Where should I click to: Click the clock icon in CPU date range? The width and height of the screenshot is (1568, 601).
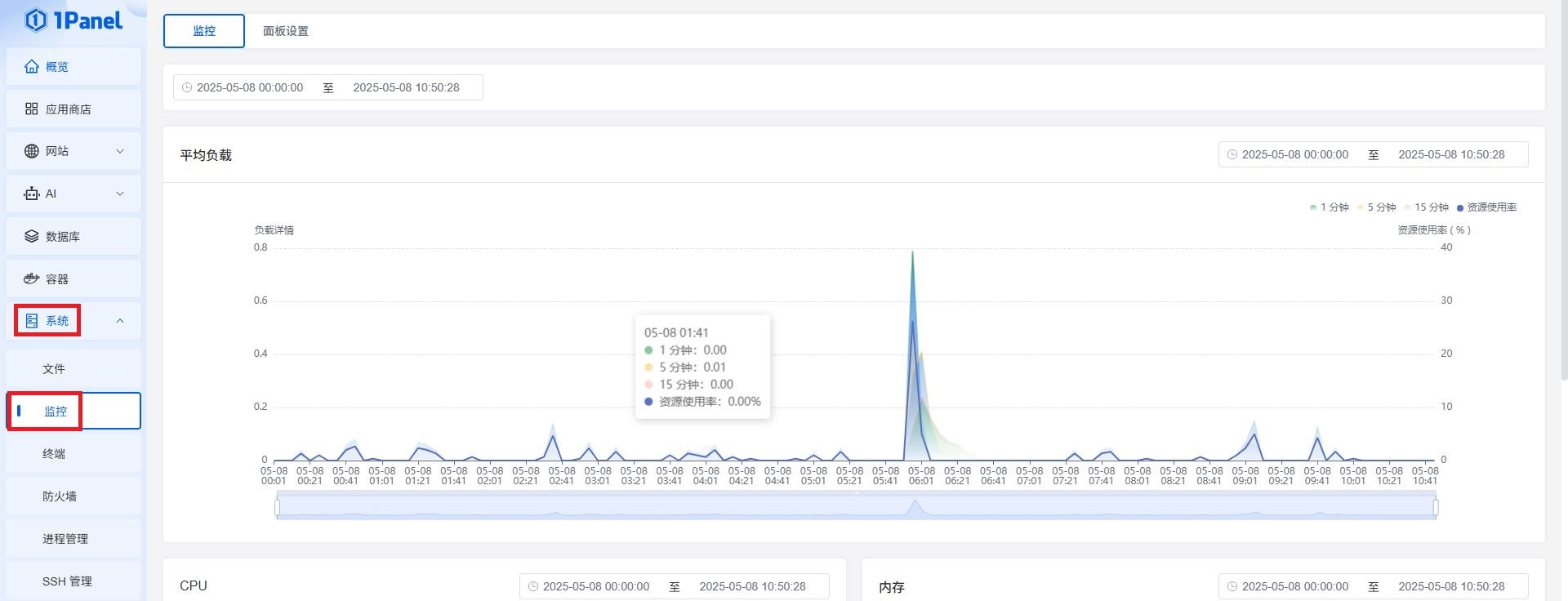533,586
